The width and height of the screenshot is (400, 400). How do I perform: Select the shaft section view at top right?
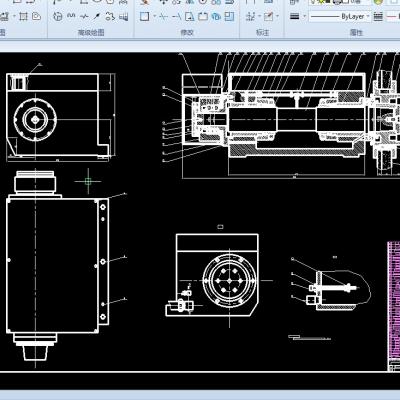coord(290,115)
